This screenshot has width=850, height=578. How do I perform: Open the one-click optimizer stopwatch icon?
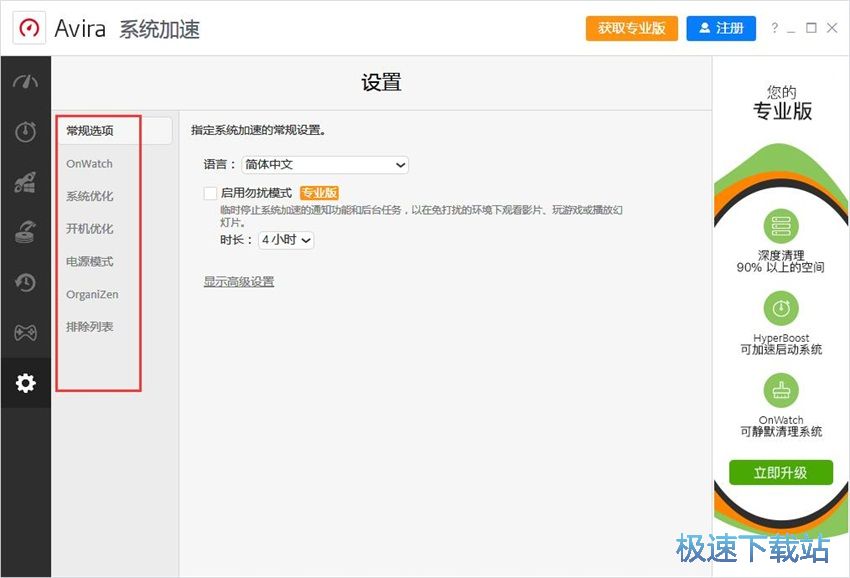(x=25, y=131)
